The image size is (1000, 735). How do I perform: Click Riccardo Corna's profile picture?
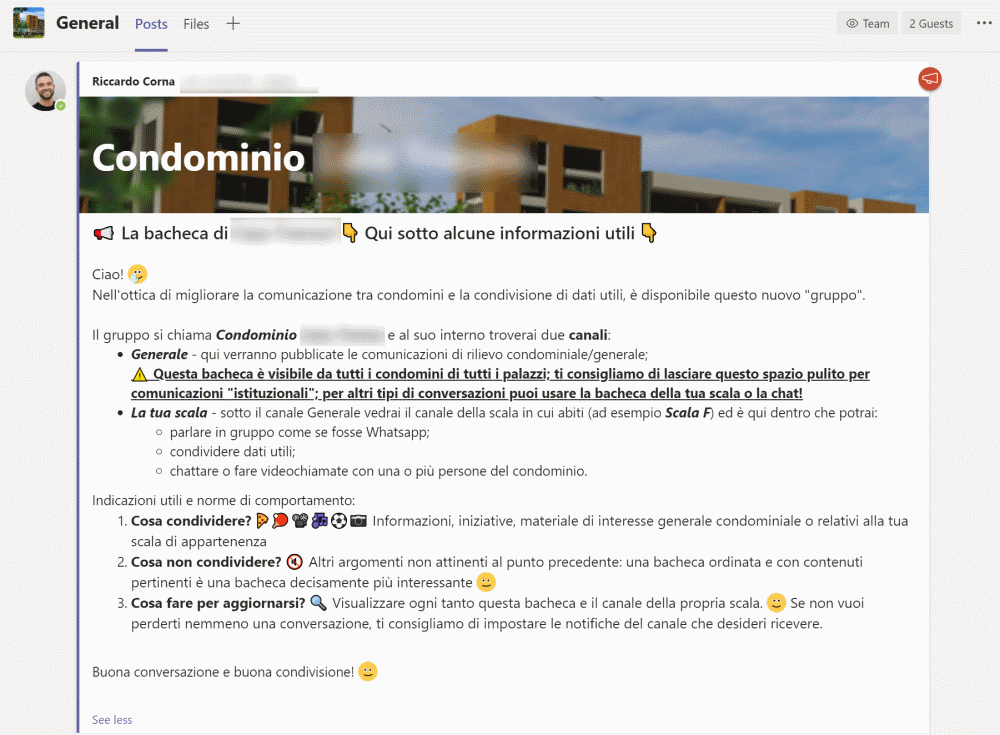pos(45,91)
